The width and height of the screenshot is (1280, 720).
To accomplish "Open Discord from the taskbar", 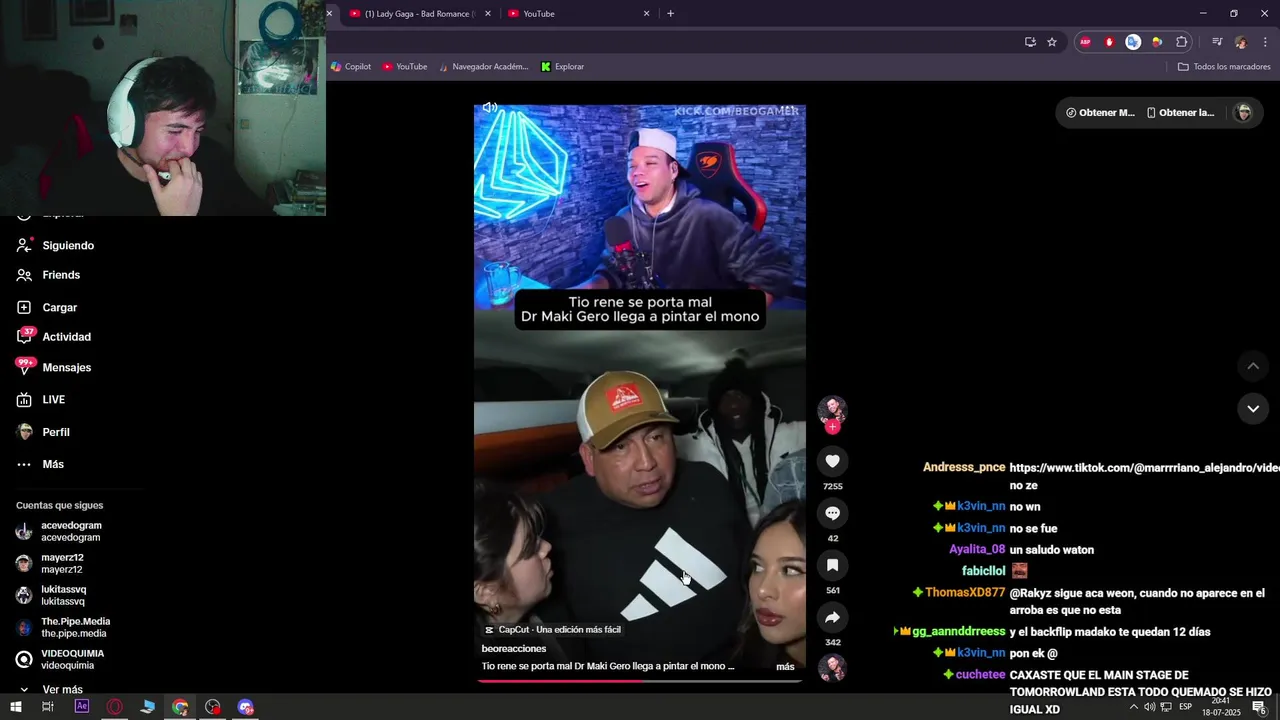I will pos(246,707).
